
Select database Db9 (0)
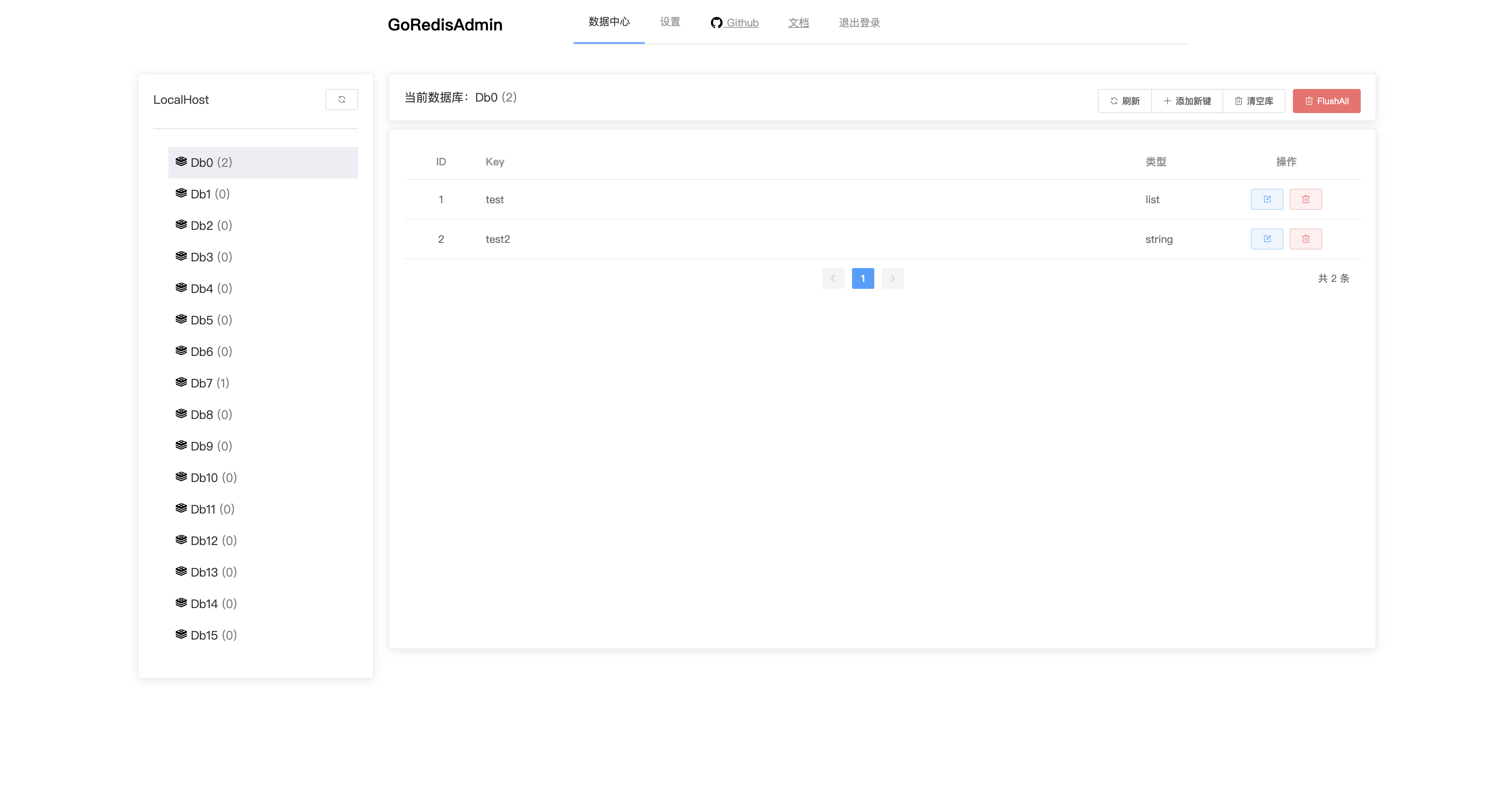pos(263,446)
